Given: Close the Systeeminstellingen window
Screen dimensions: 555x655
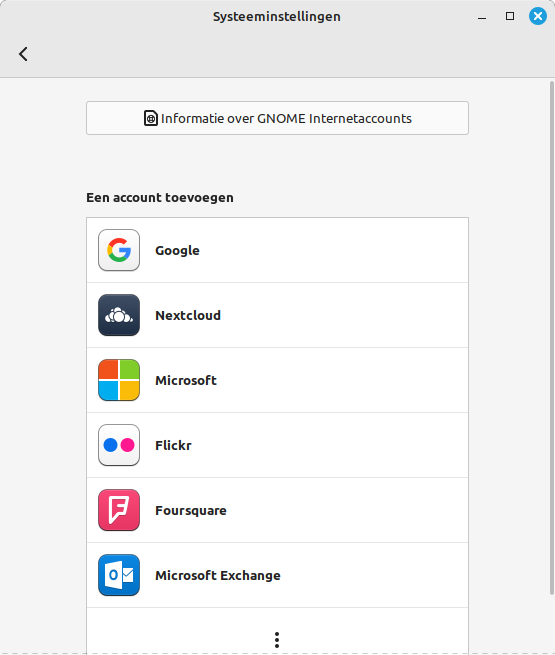Looking at the screenshot, I should click(x=538, y=16).
